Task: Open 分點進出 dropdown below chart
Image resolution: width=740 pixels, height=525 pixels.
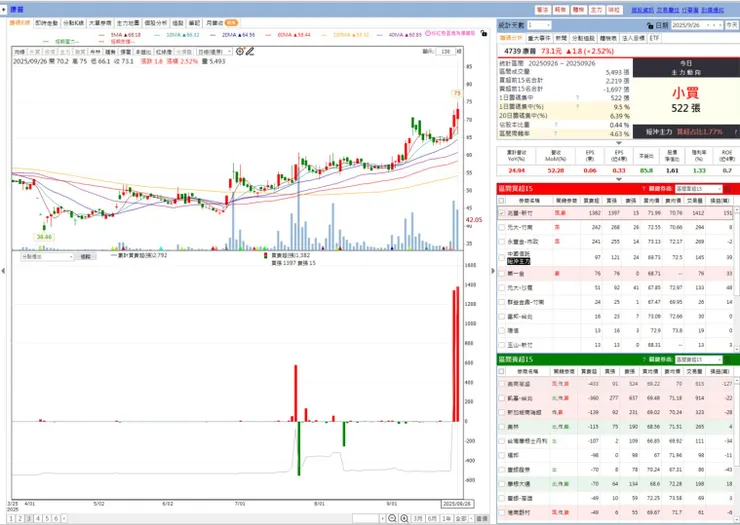Action: point(47,256)
